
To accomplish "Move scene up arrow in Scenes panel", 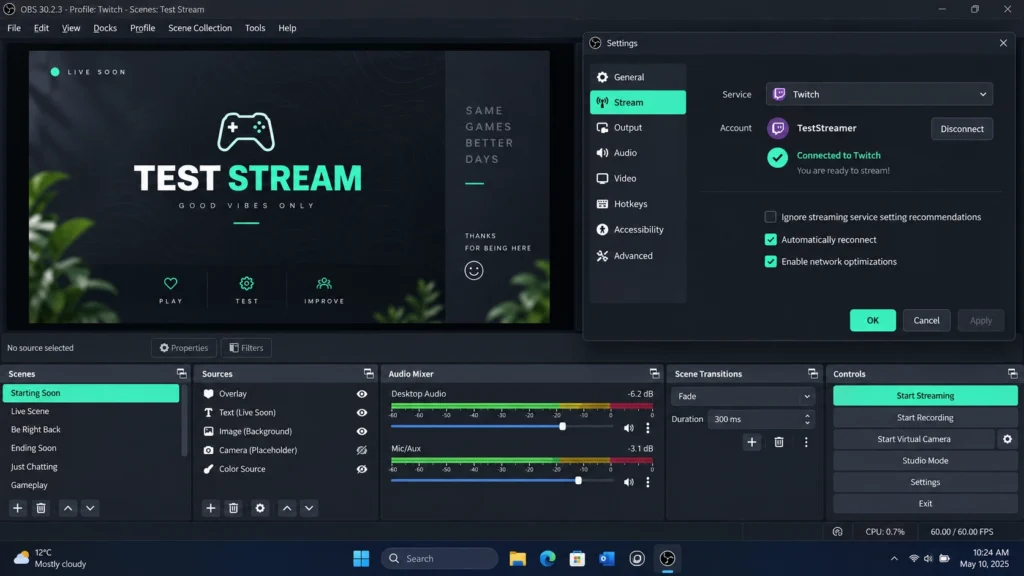I will pyautogui.click(x=68, y=508).
